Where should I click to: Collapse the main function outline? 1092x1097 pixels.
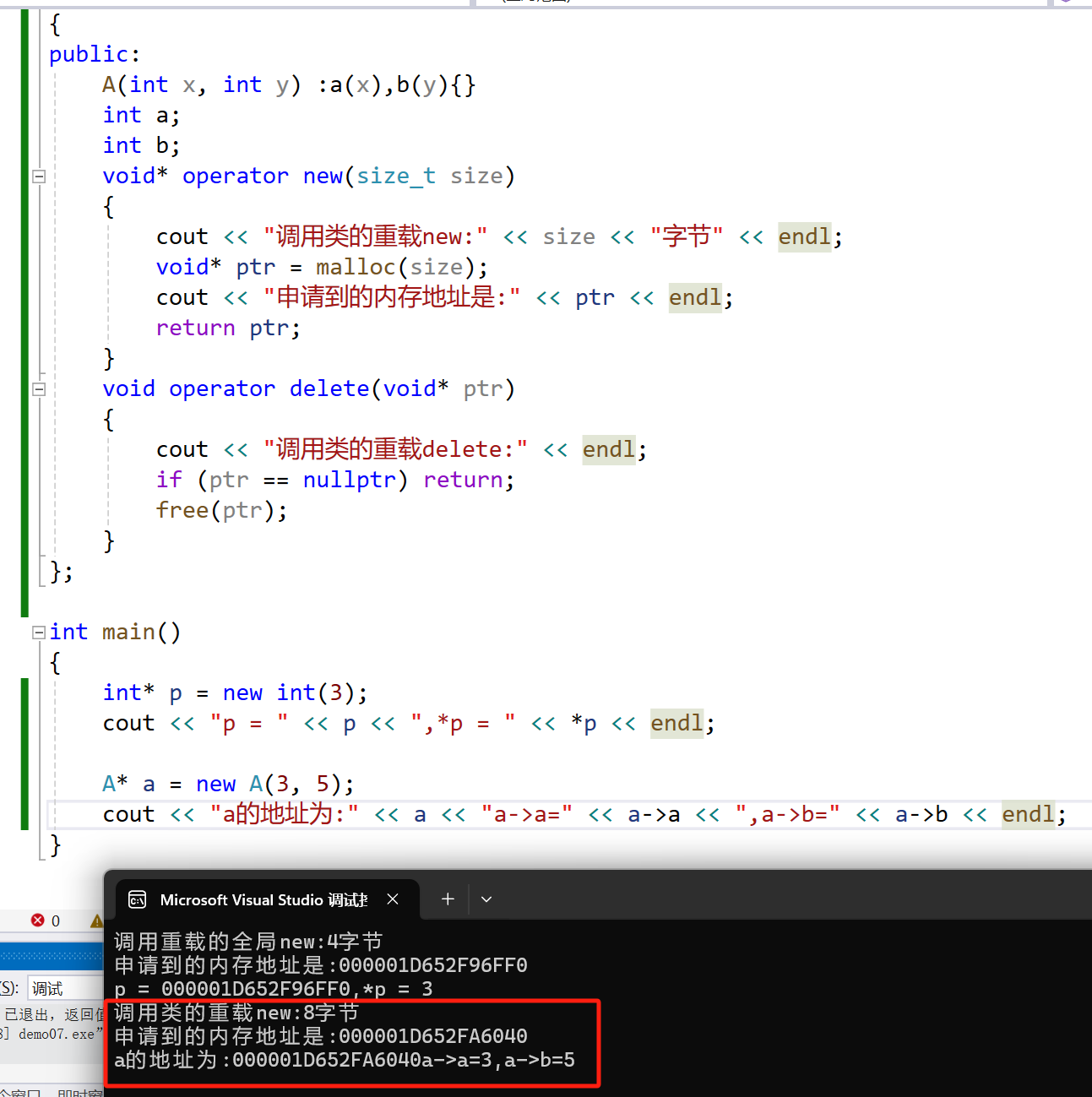38,633
